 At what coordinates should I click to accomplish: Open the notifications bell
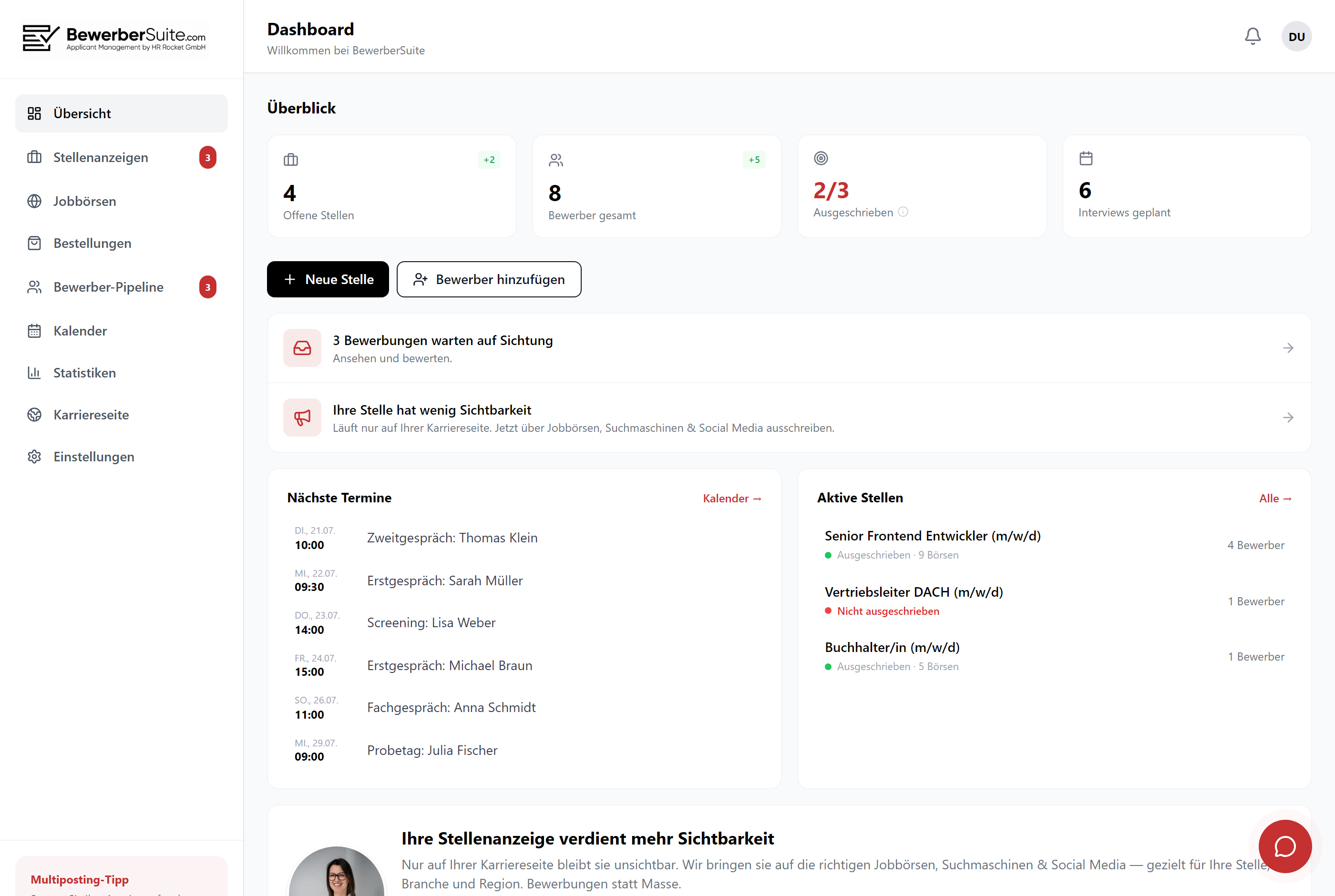(x=1252, y=37)
